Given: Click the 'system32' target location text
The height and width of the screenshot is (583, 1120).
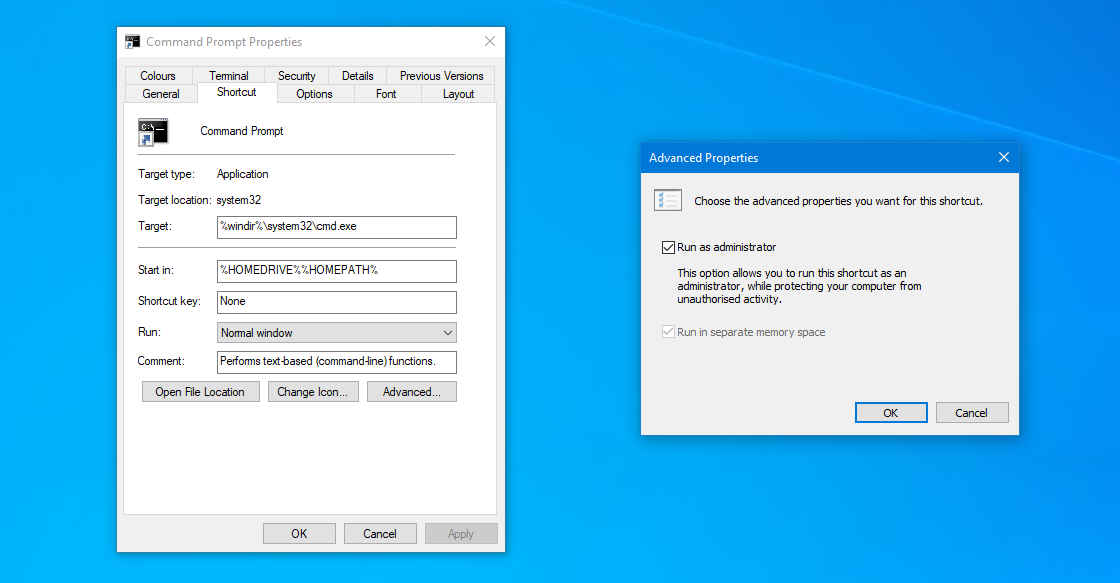Looking at the screenshot, I should tap(239, 200).
